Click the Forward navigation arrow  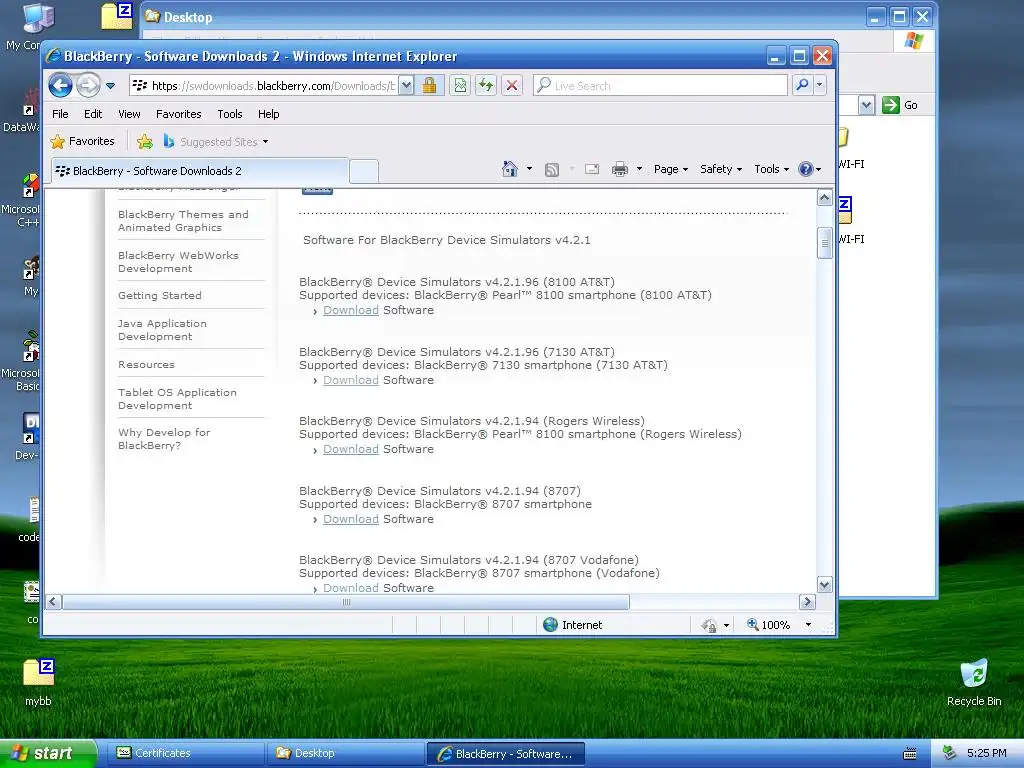tap(88, 86)
